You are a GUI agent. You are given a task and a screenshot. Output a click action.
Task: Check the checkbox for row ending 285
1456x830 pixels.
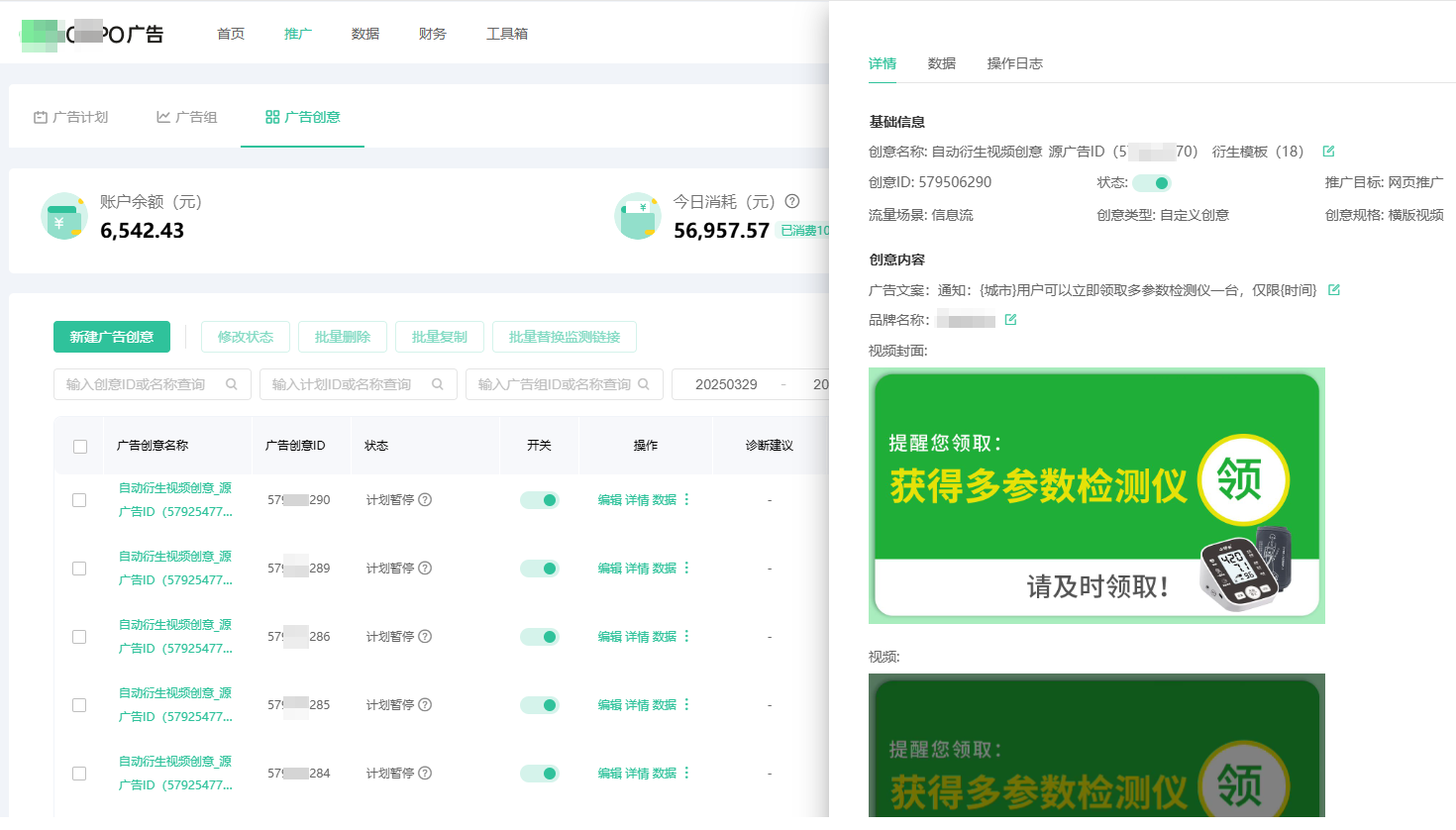click(79, 705)
